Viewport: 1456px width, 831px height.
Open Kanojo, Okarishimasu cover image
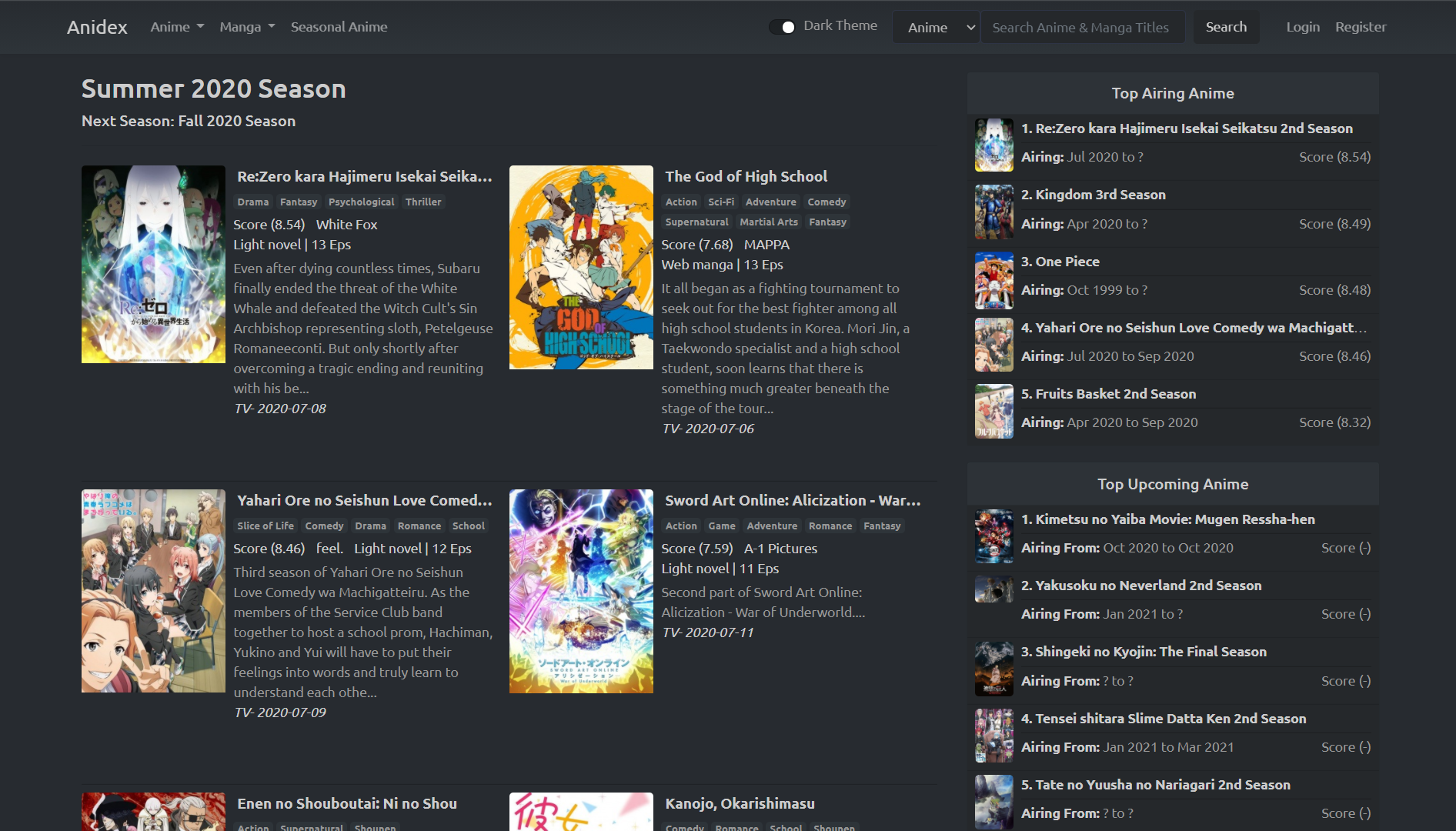point(581,812)
